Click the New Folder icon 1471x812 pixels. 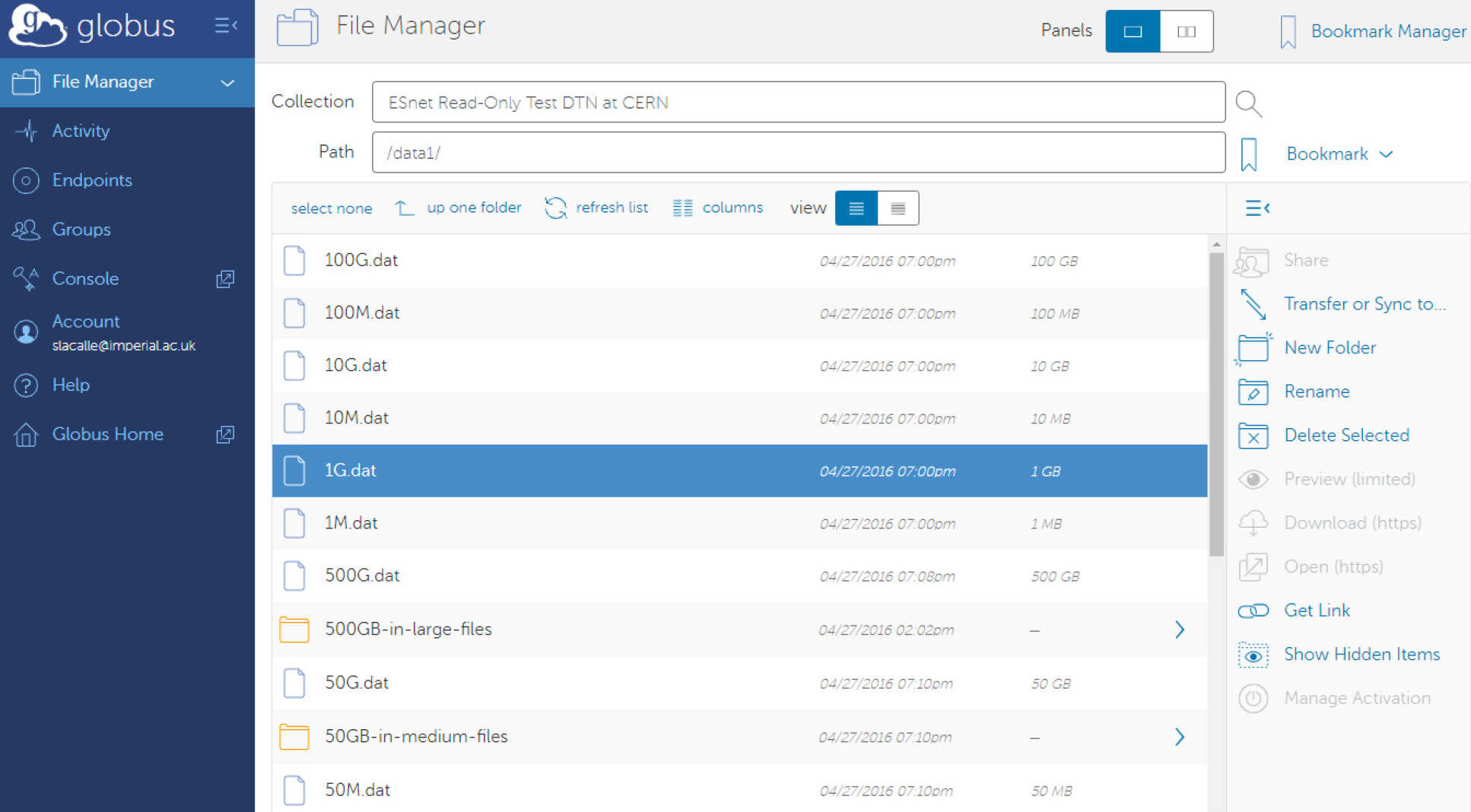click(x=1253, y=348)
